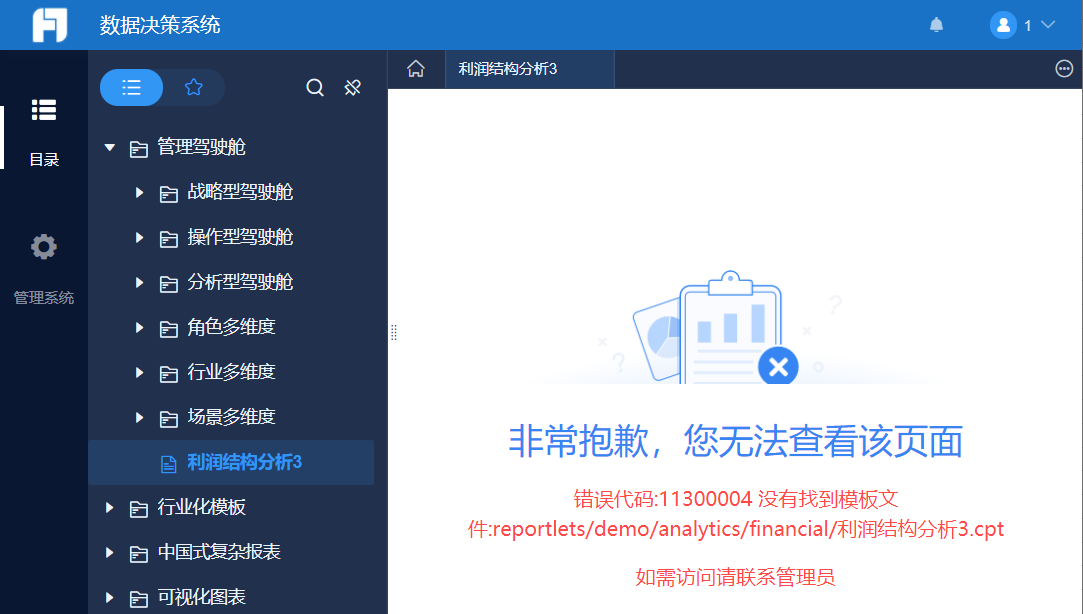This screenshot has height=614, width=1083.
Task: Expand the 场景多维度 folder
Action: click(x=139, y=417)
